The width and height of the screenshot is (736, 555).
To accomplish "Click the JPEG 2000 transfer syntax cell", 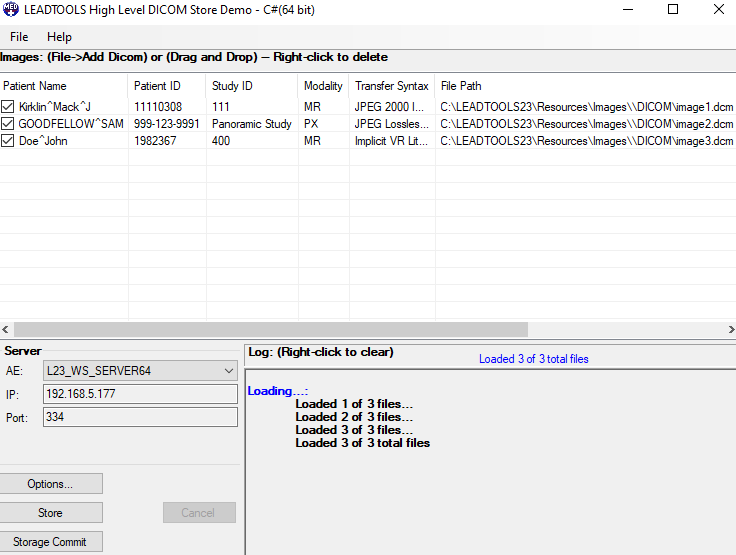I will coord(389,107).
